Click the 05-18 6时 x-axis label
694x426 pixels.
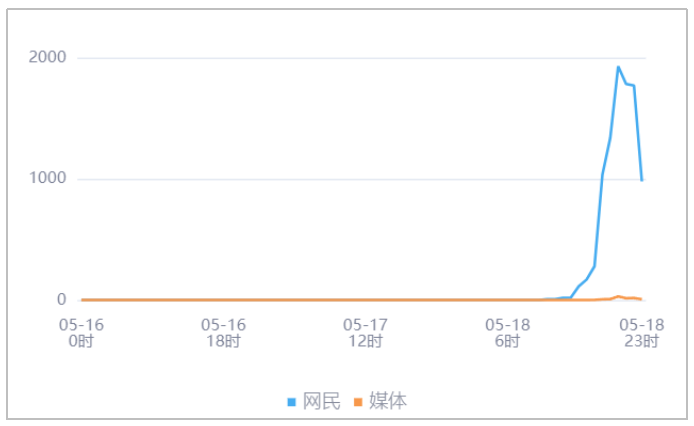point(507,333)
